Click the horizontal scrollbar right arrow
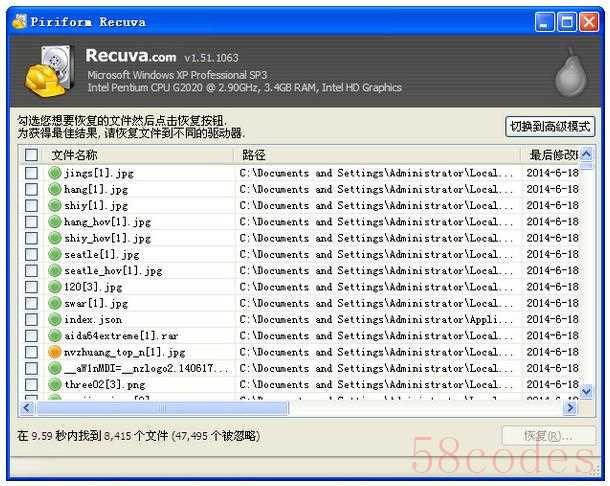 tap(570, 408)
